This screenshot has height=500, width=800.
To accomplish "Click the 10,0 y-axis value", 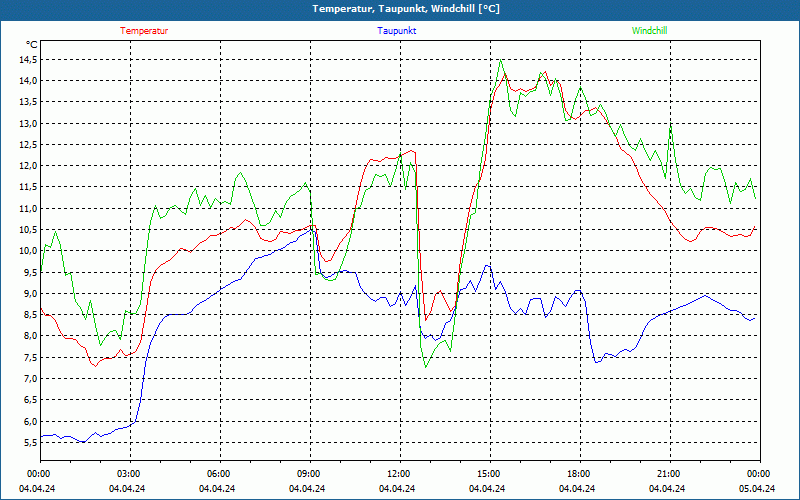I will pyautogui.click(x=29, y=251).
